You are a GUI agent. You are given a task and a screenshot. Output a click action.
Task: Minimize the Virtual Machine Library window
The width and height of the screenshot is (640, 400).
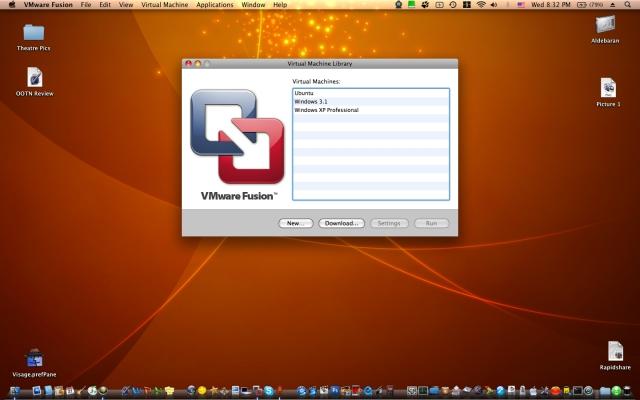tap(198, 64)
